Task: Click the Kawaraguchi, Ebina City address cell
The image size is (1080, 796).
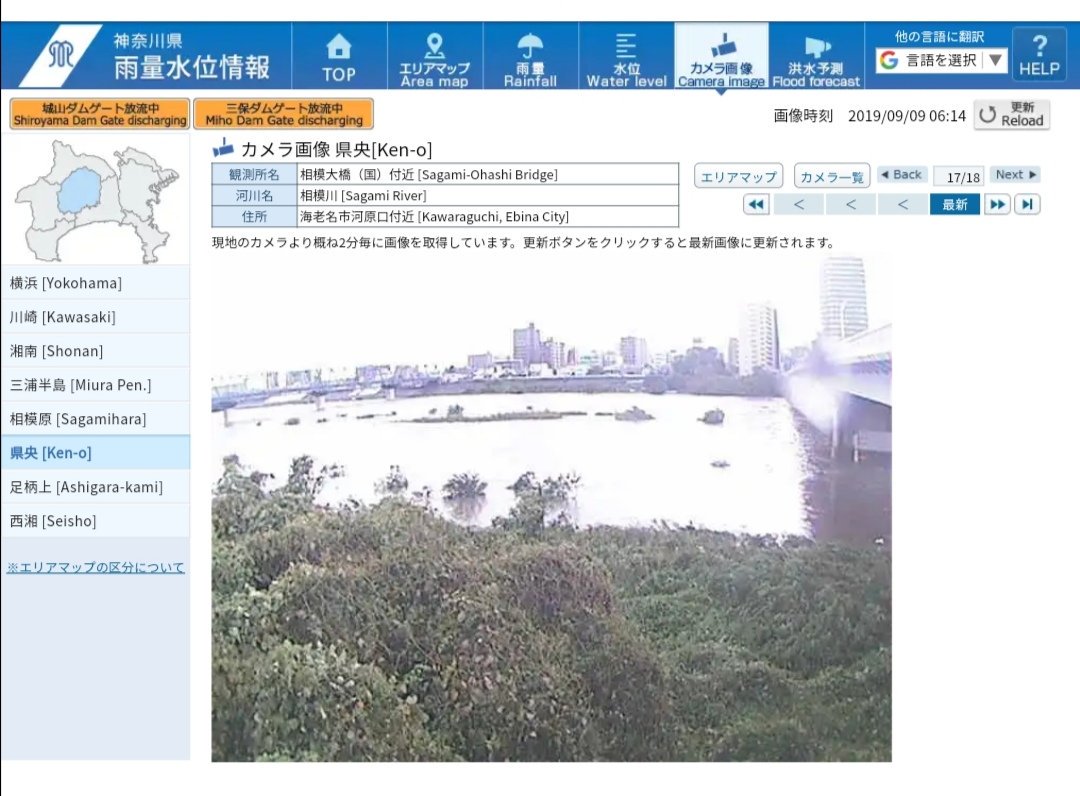Action: (487, 216)
